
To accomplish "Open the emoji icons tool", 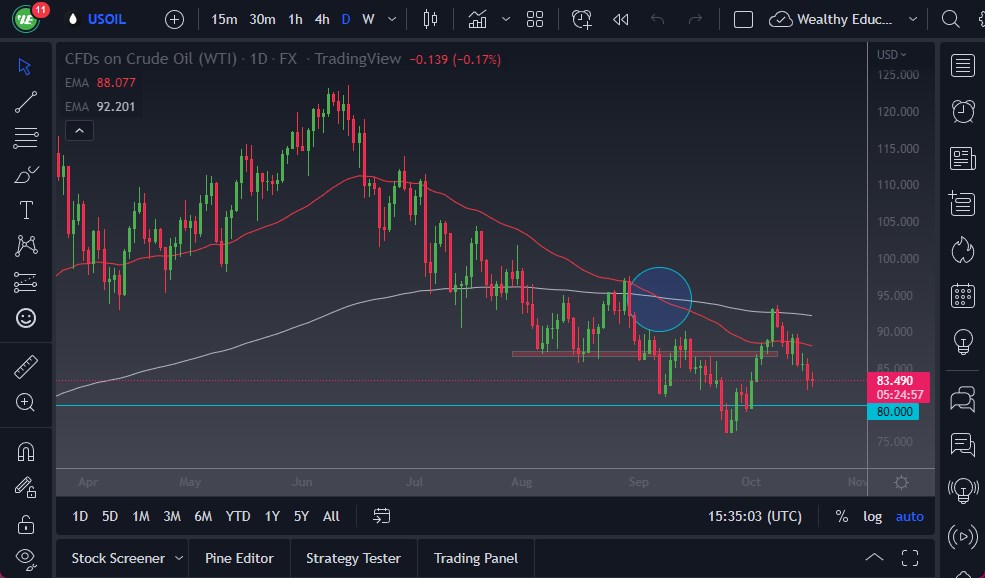I will (x=26, y=318).
